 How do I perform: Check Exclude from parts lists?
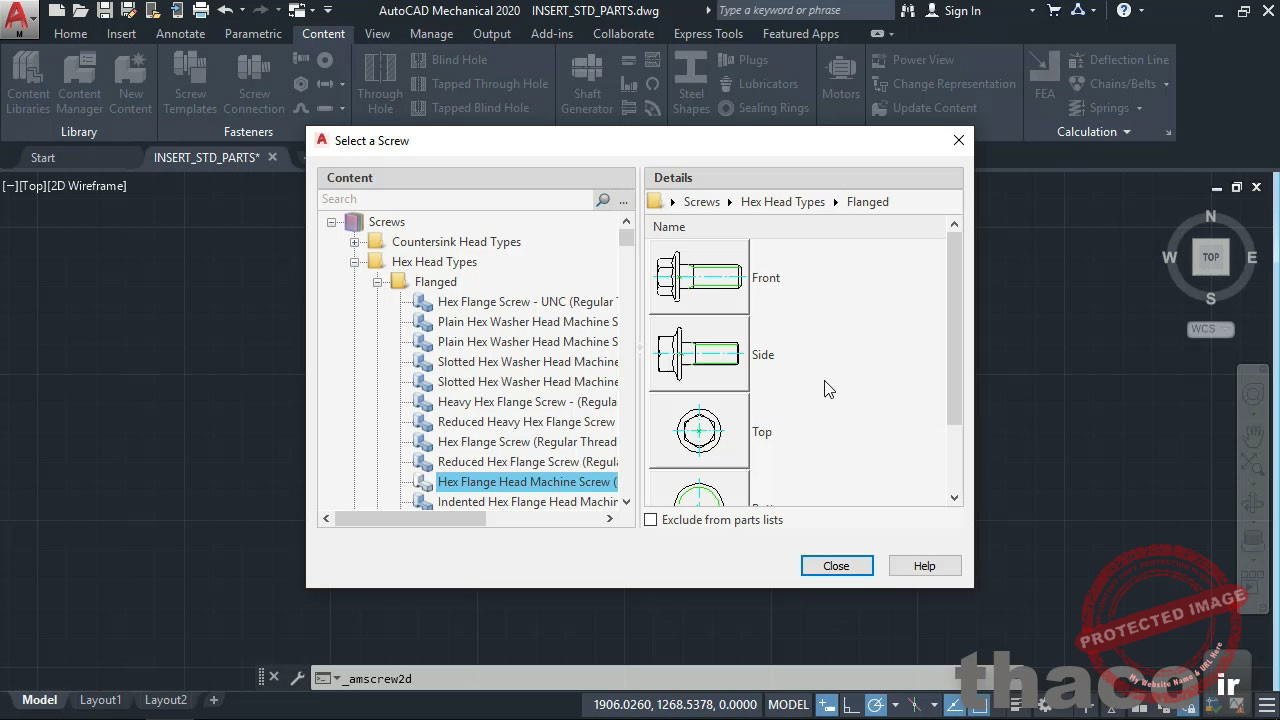[651, 520]
